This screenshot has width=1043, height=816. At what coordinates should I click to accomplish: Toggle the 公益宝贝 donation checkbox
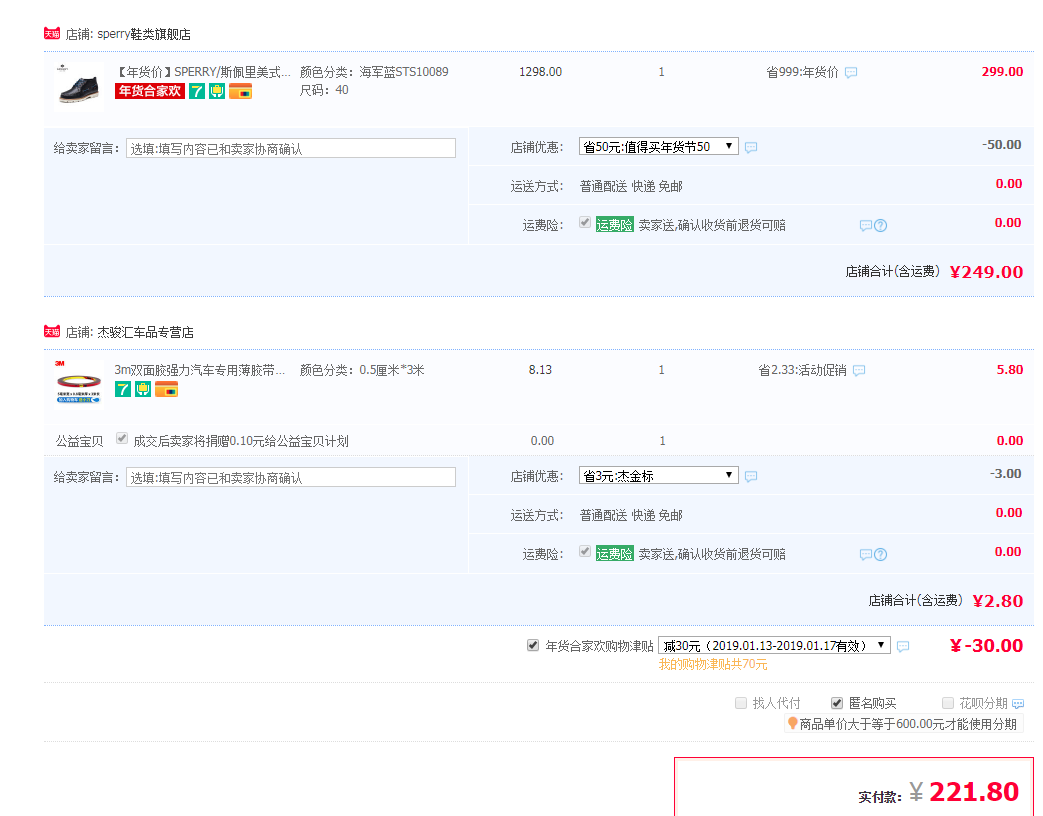coord(122,438)
